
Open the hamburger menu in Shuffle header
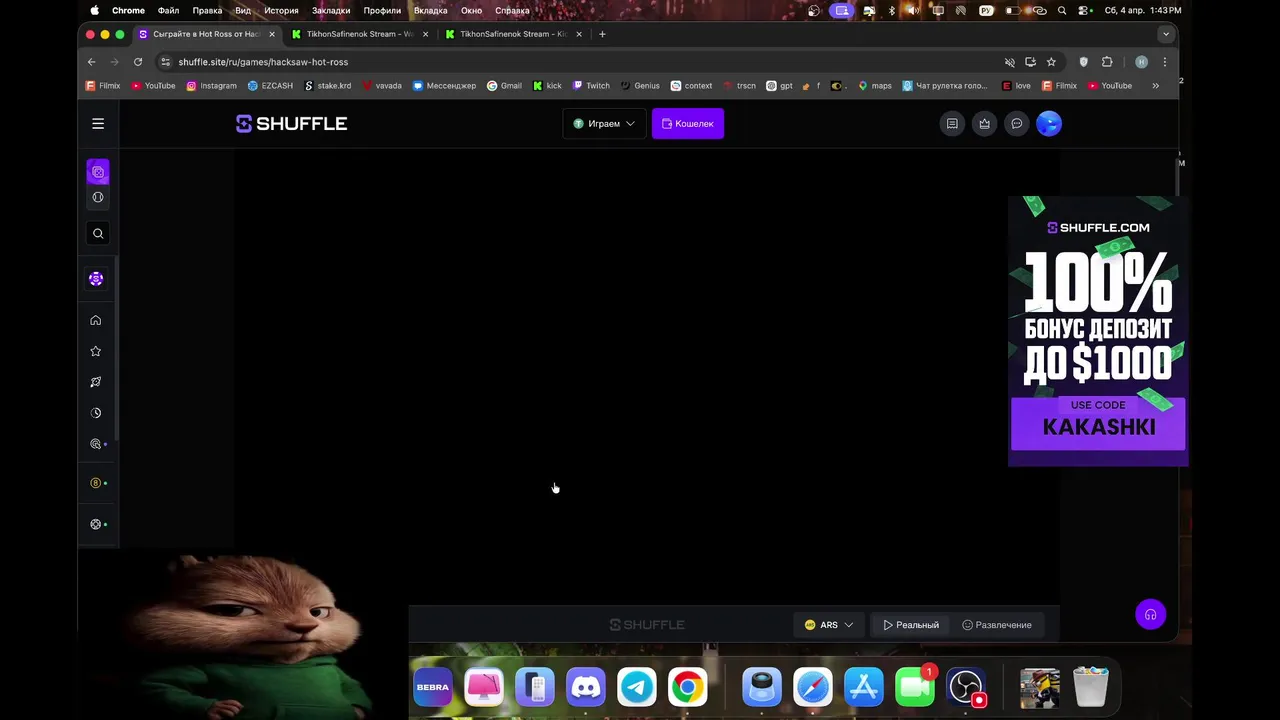(x=98, y=124)
